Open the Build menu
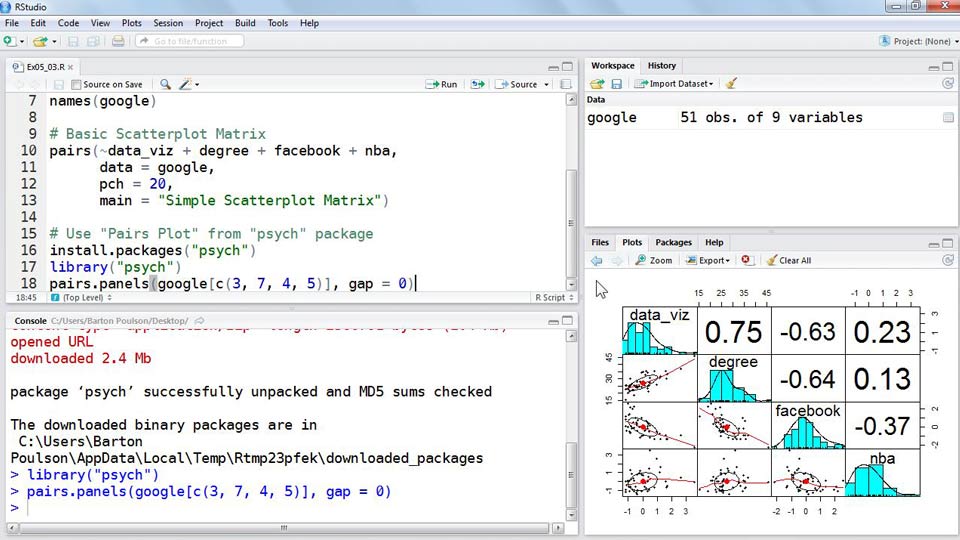Image resolution: width=960 pixels, height=540 pixels. tap(245, 23)
